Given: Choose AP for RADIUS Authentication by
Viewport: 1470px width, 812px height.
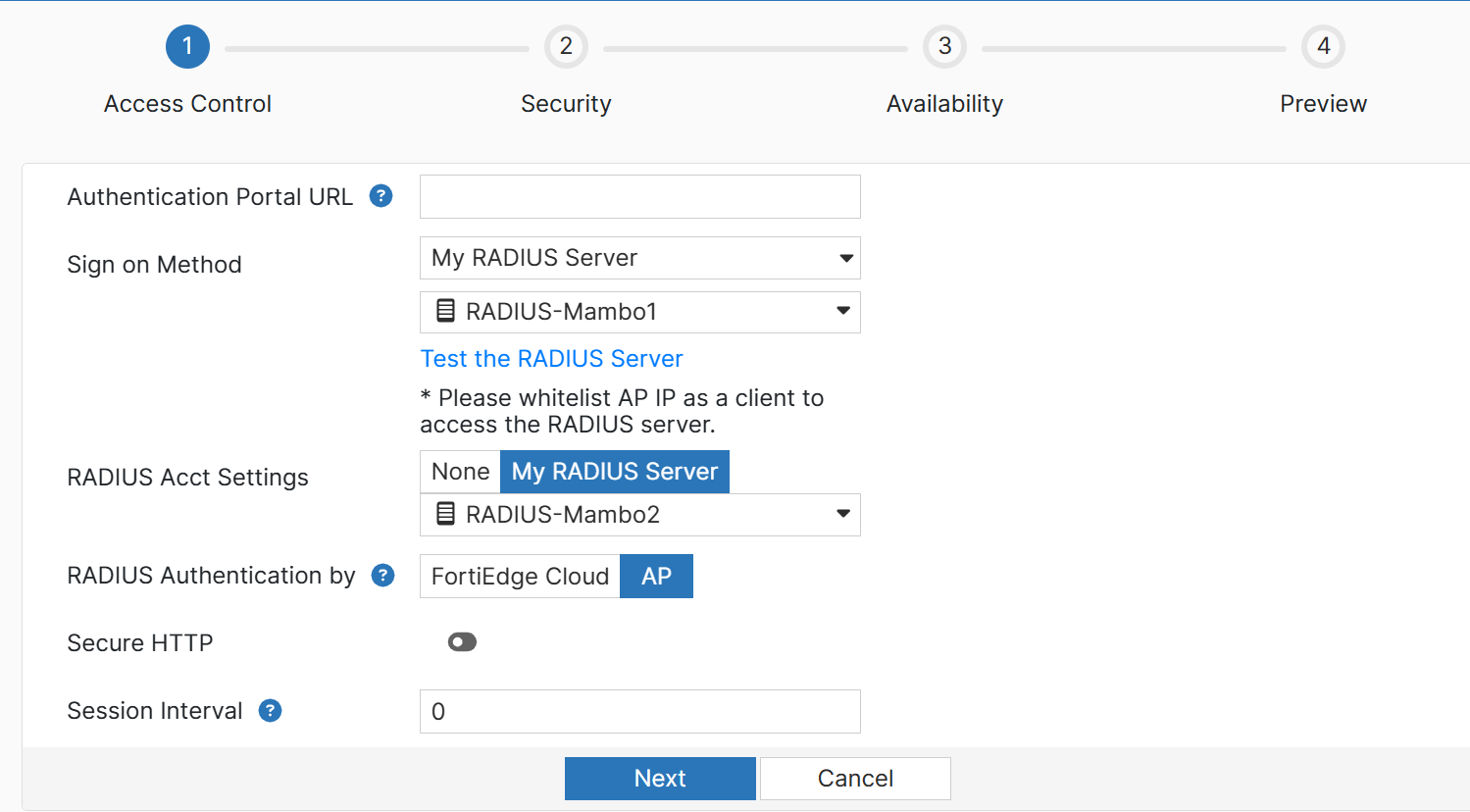Looking at the screenshot, I should click(x=656, y=577).
